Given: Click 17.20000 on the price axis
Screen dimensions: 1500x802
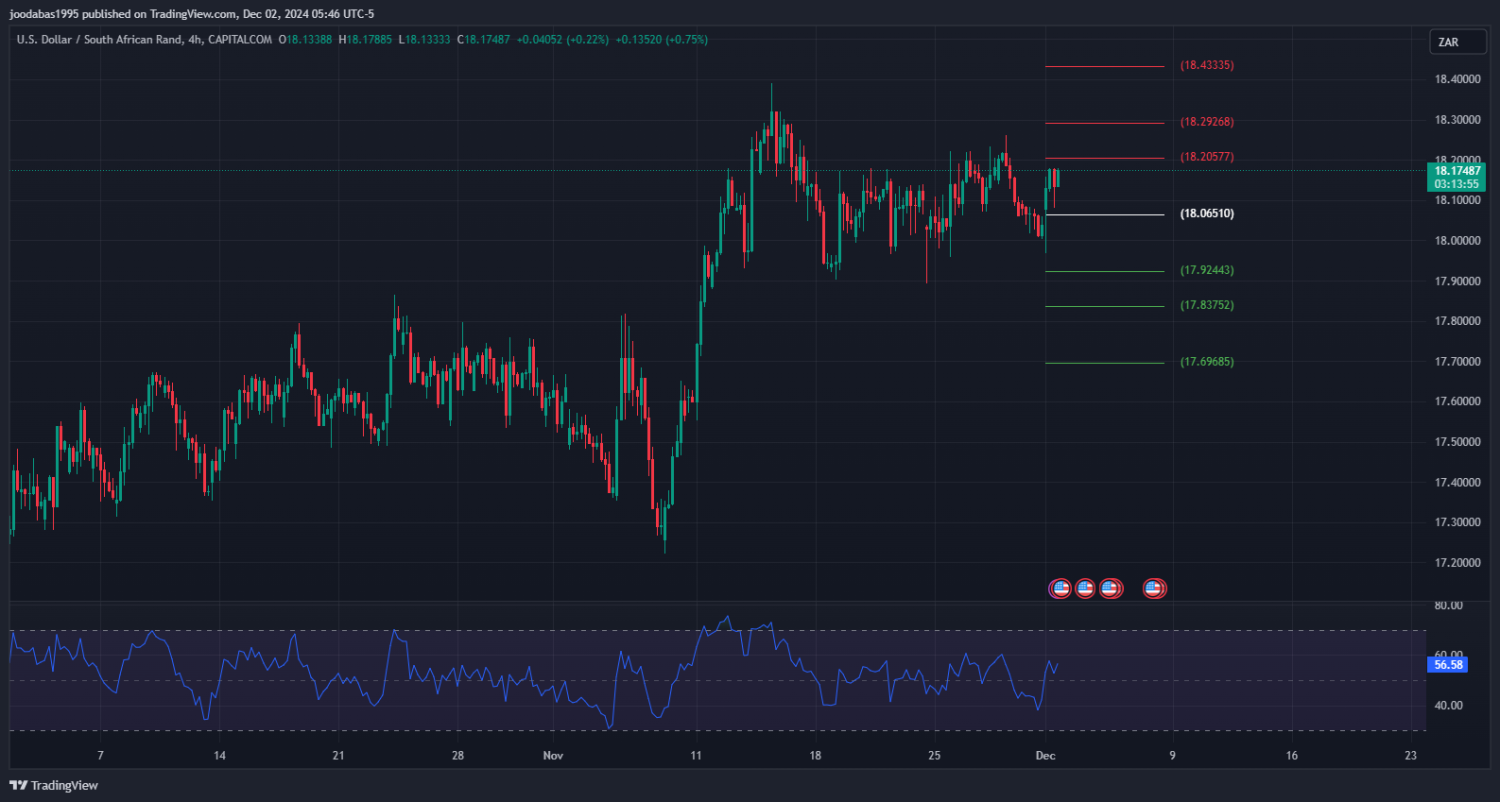Looking at the screenshot, I should (1456, 563).
